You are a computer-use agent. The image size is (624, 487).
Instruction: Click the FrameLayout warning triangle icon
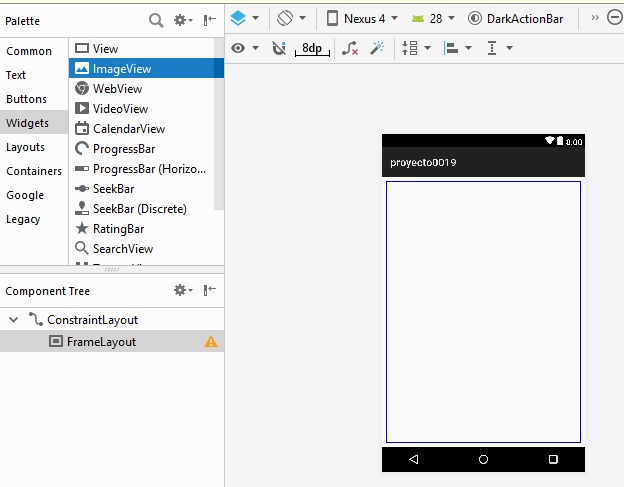(x=210, y=342)
